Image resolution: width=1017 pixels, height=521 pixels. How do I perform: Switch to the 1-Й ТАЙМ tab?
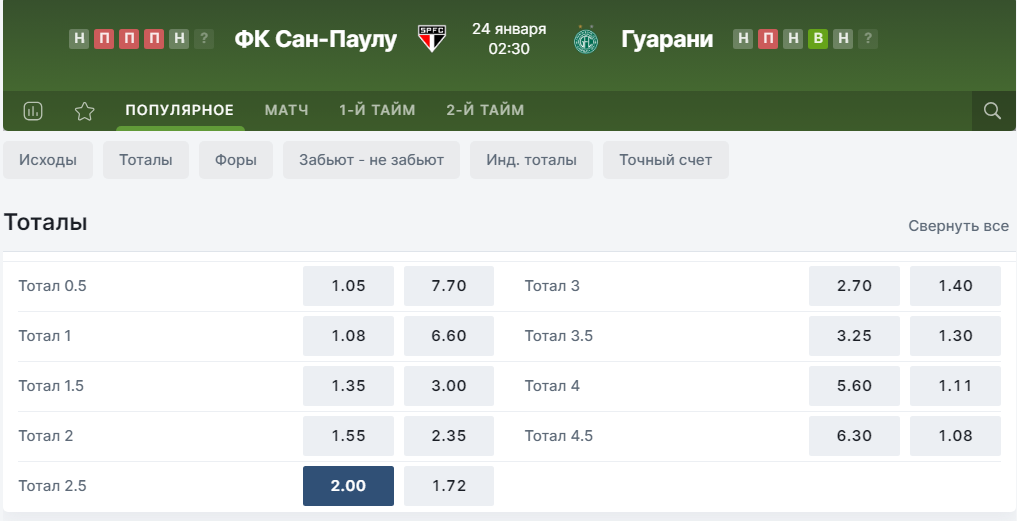377,110
